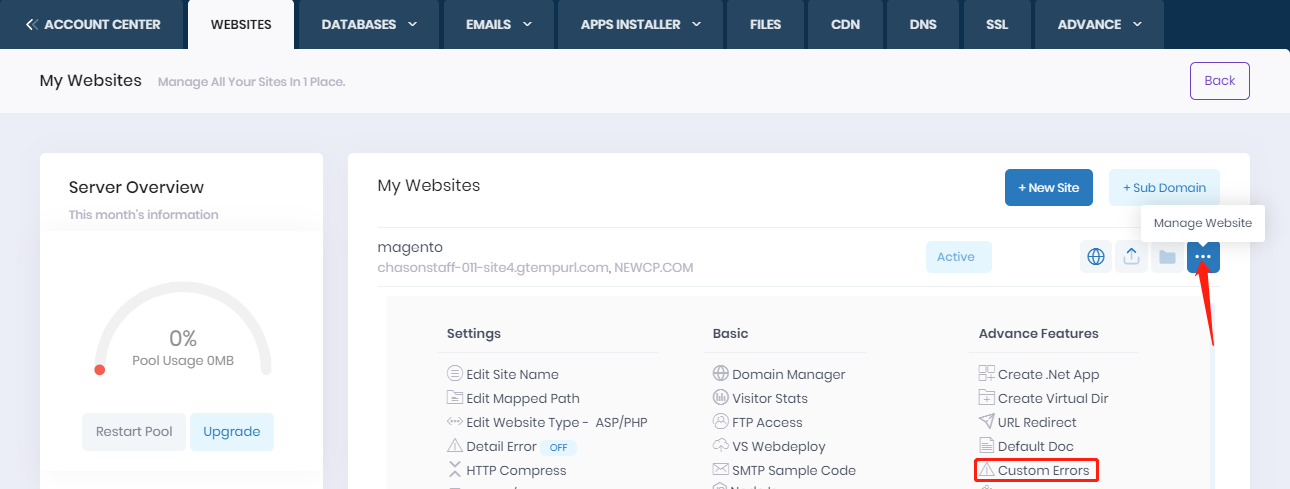Expand the Emails dropdown menu

point(497,24)
